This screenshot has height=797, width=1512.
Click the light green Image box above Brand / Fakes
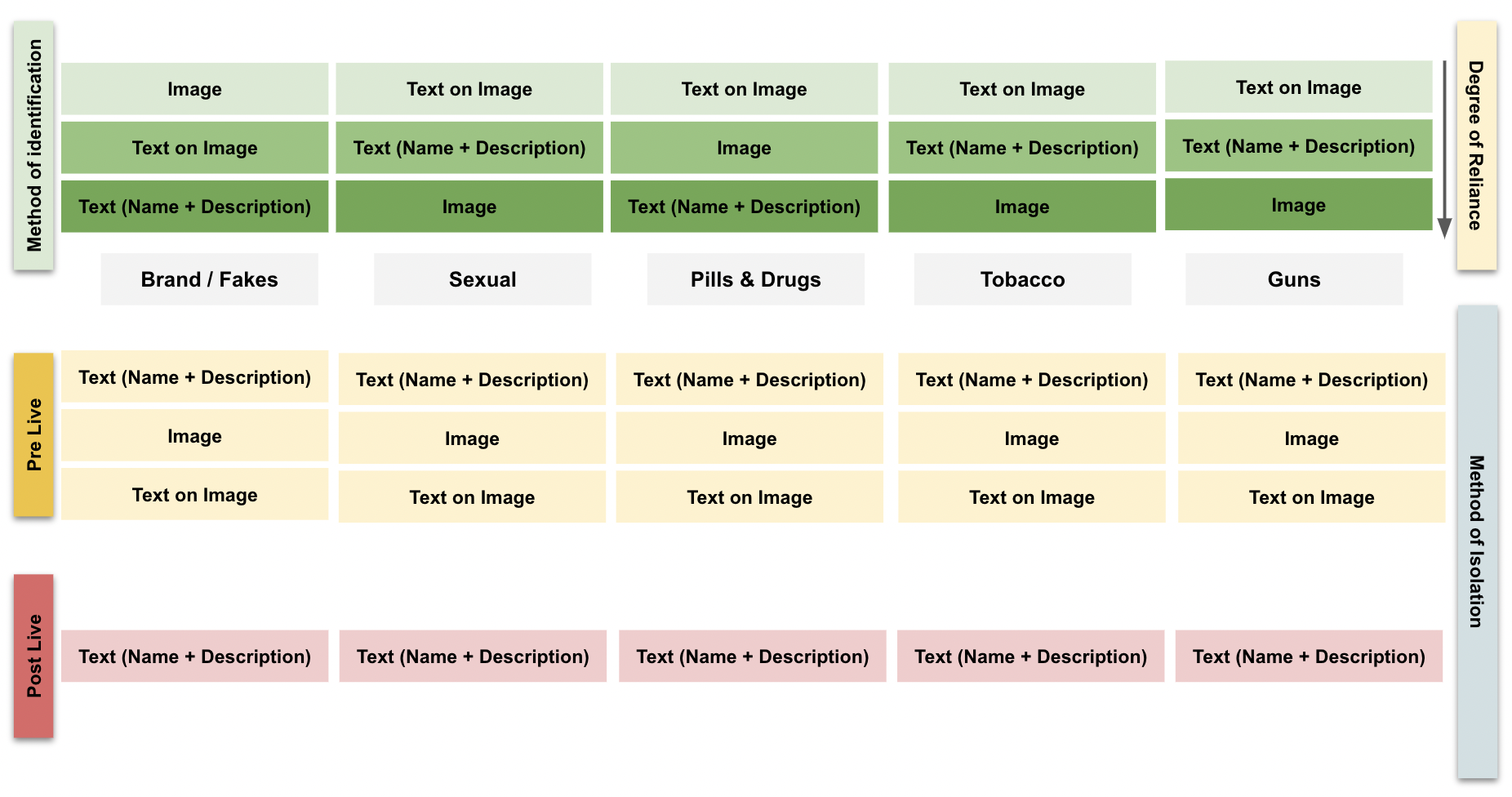pyautogui.click(x=194, y=89)
